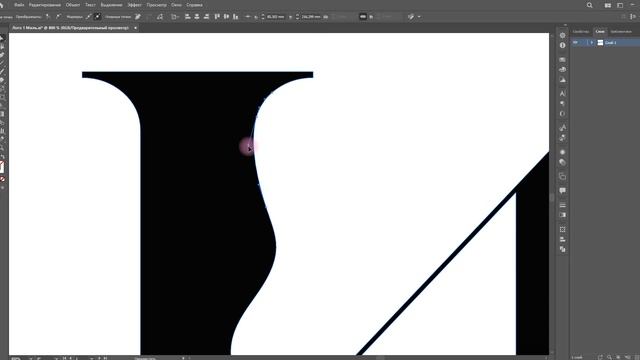Viewport: 640px width, 360px height.
Task: Open the workspace switcher icon
Action: 620,5
